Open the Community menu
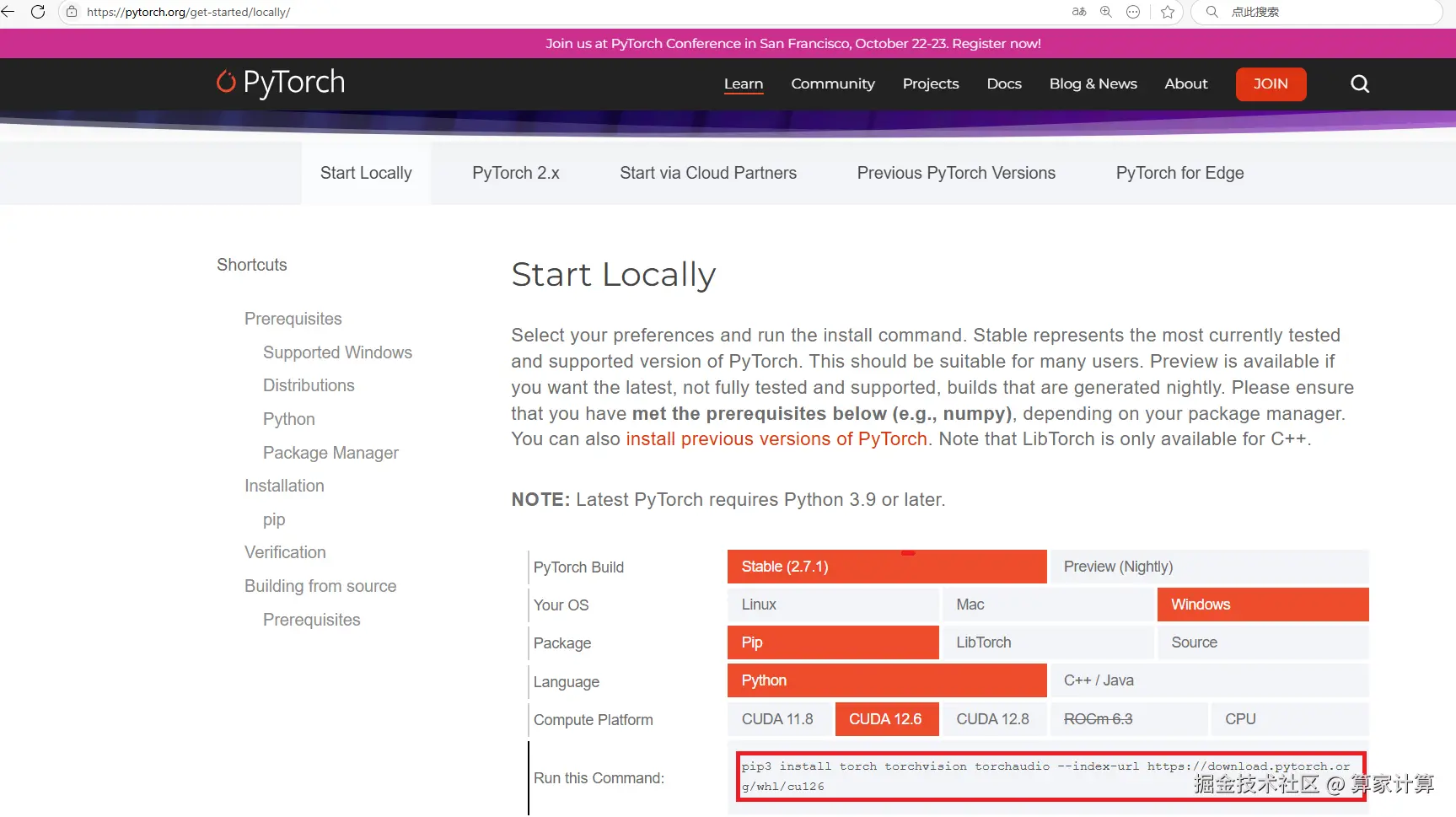This screenshot has width=1456, height=817. point(833,83)
